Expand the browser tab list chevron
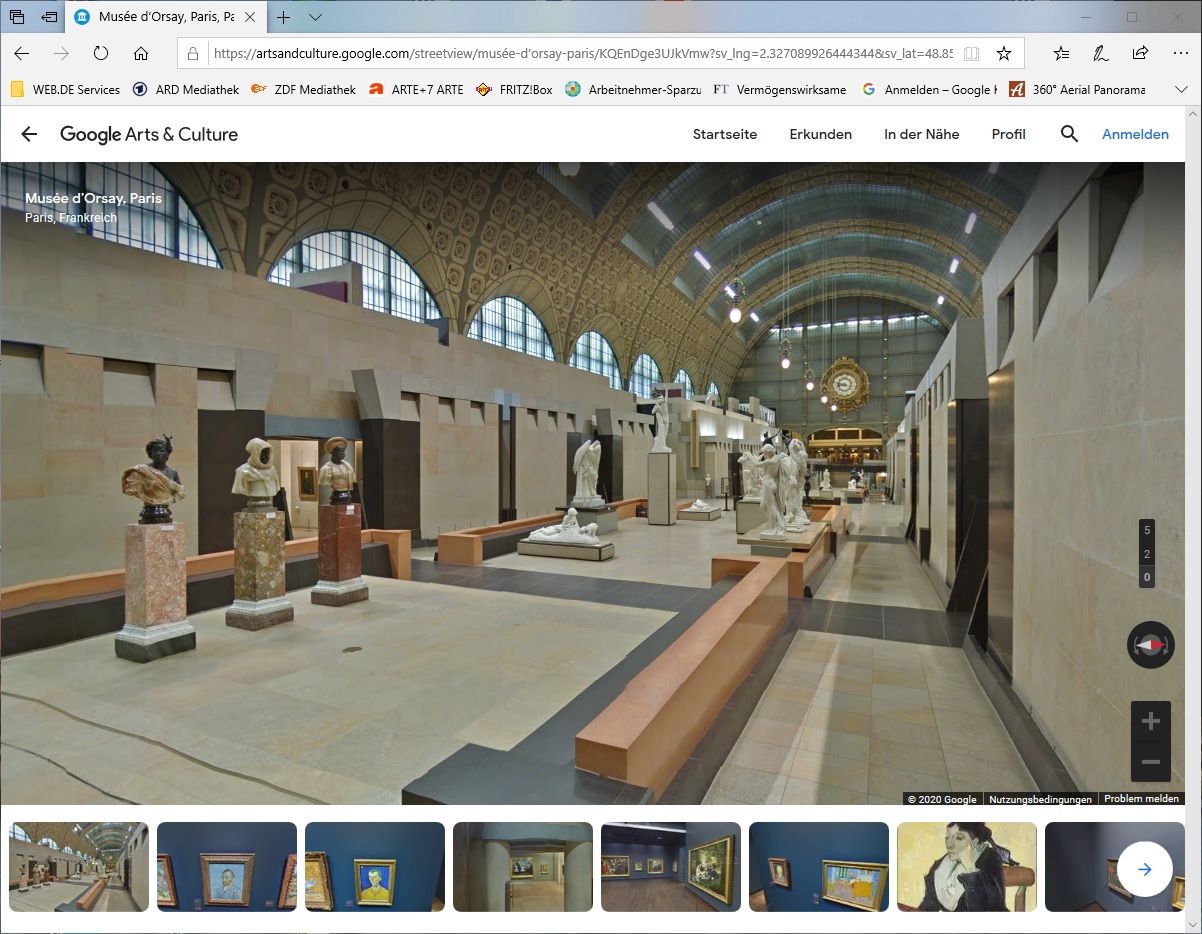 [x=315, y=17]
